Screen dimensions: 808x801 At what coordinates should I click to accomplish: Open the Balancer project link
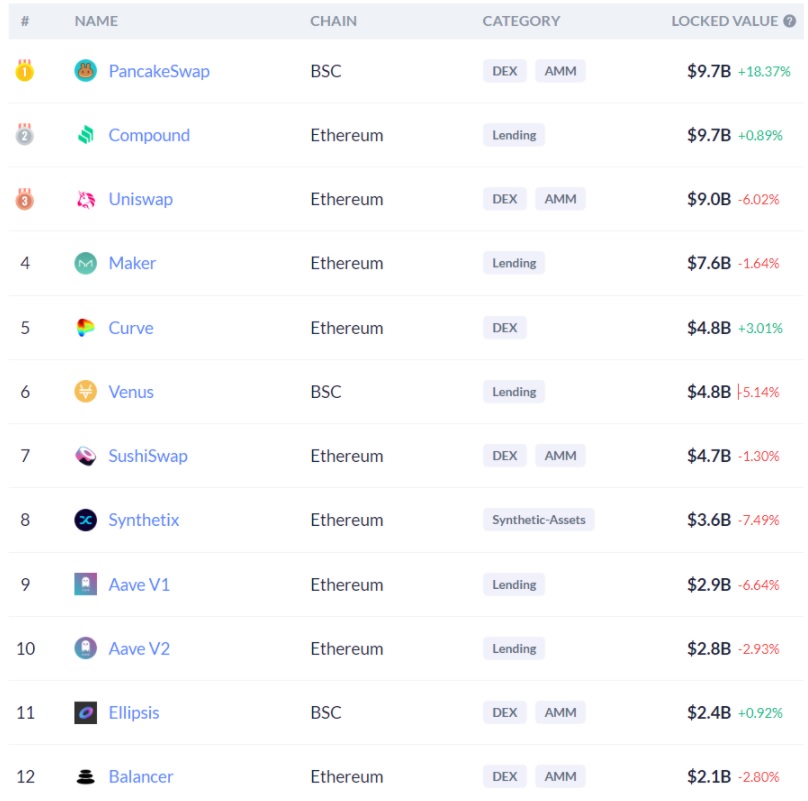point(141,777)
